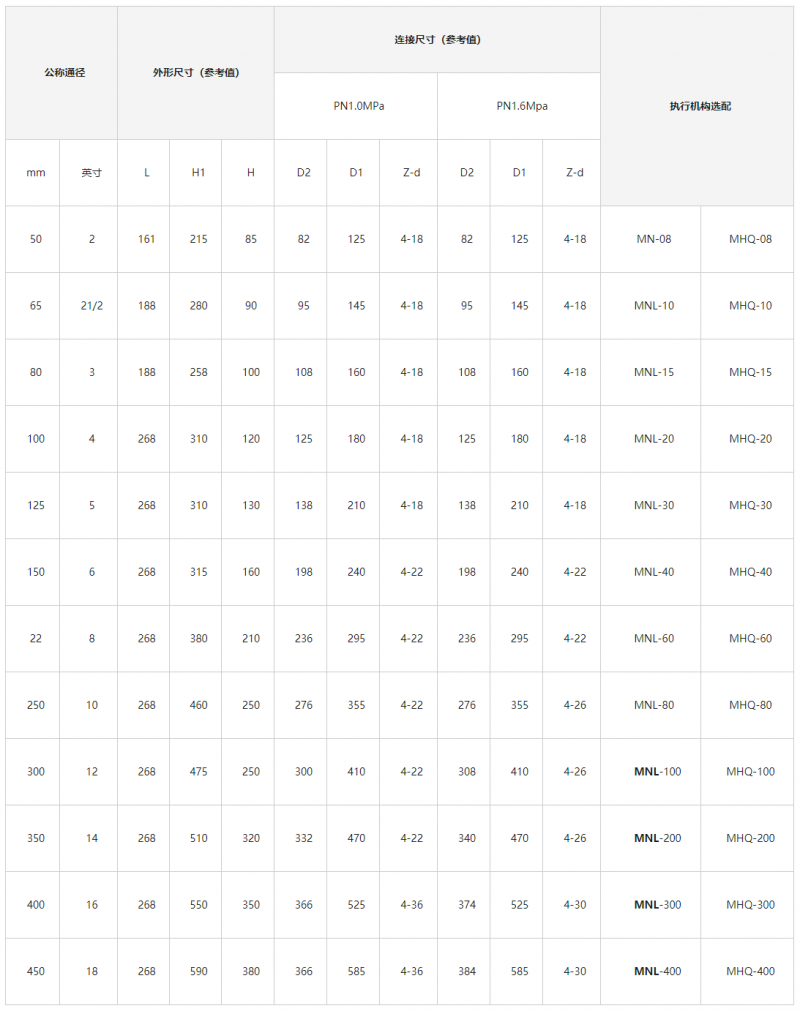Select the mm column header
Image resolution: width=800 pixels, height=1011 pixels.
point(33,173)
